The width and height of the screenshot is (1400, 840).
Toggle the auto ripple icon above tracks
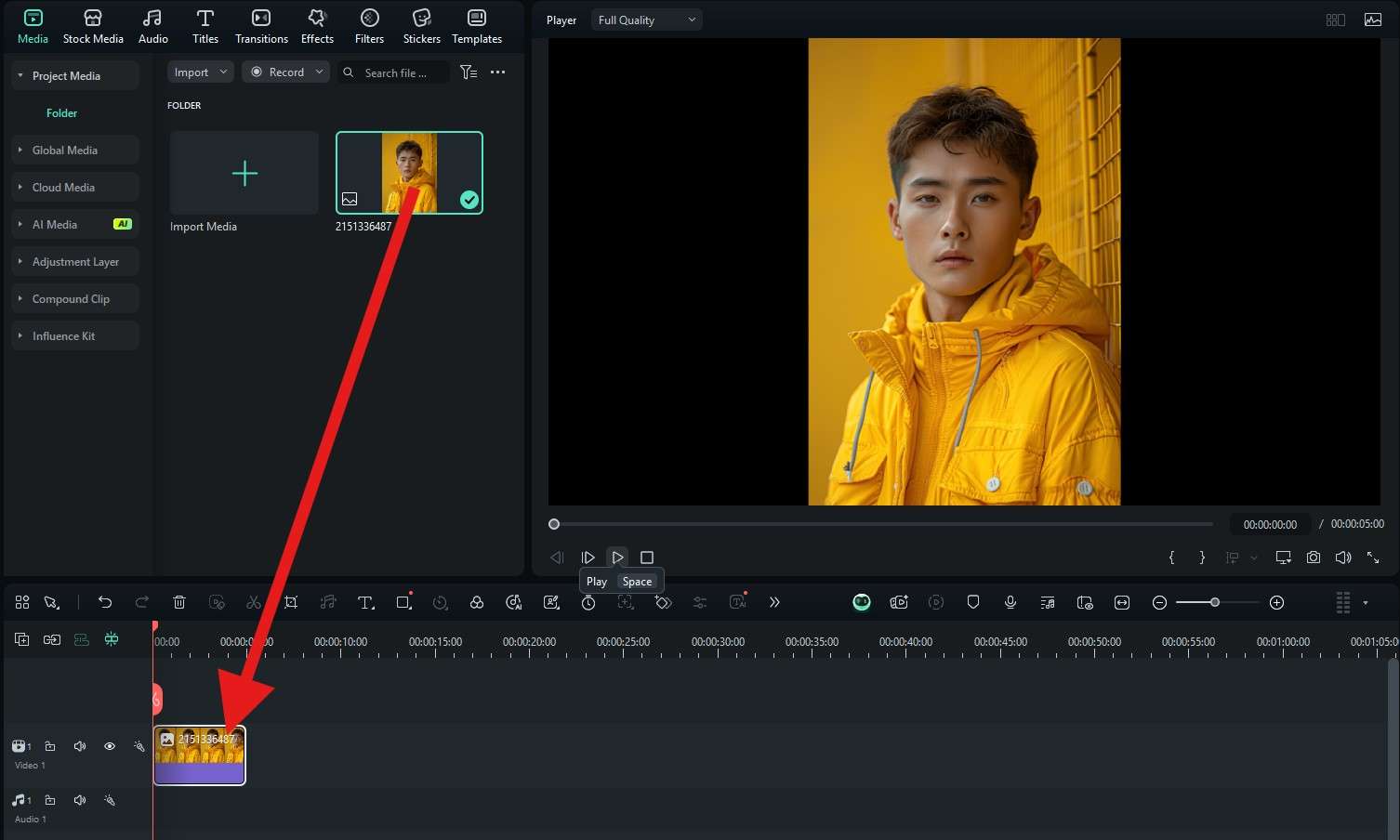click(82, 639)
